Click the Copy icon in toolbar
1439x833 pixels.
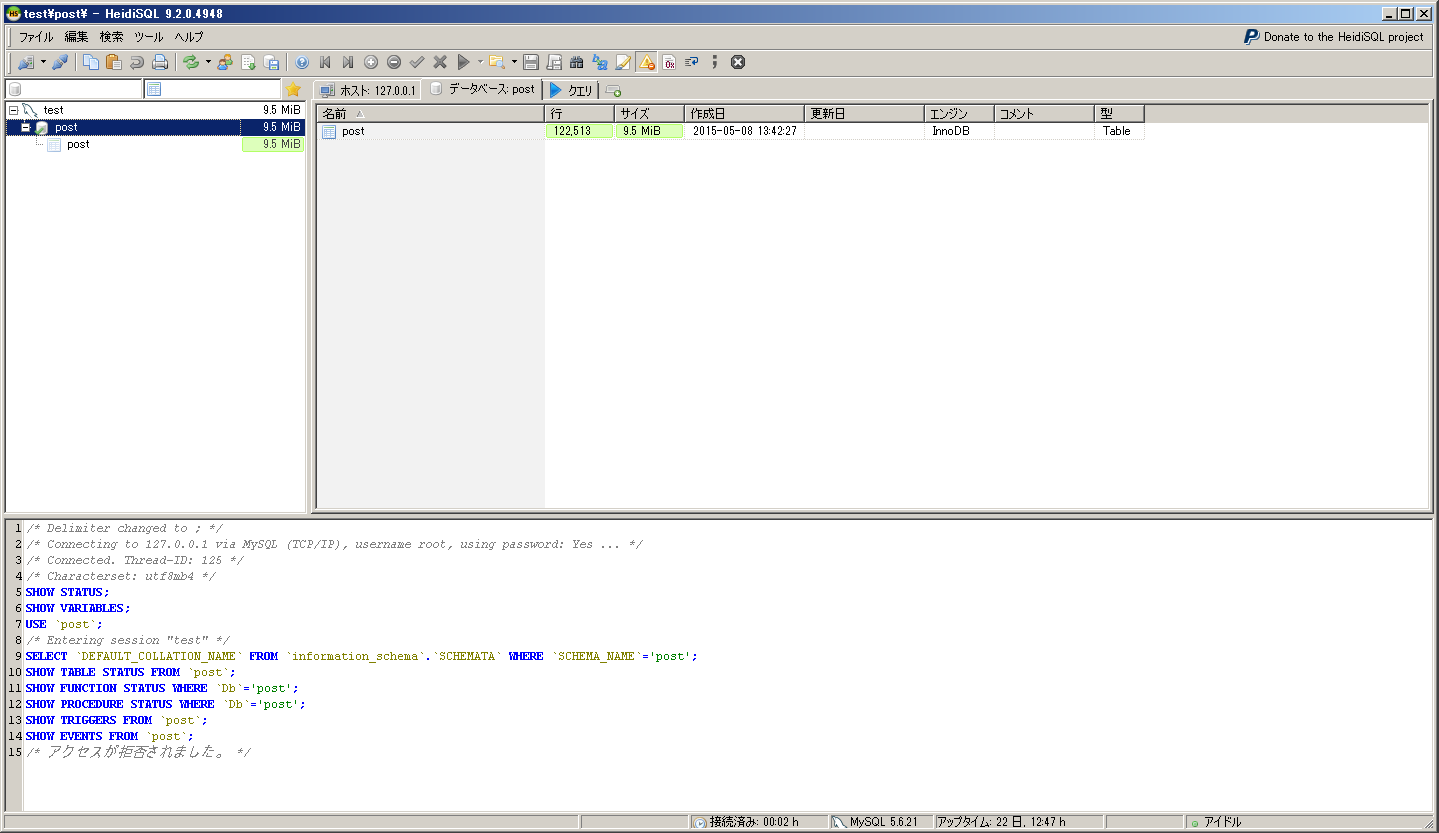pos(91,62)
